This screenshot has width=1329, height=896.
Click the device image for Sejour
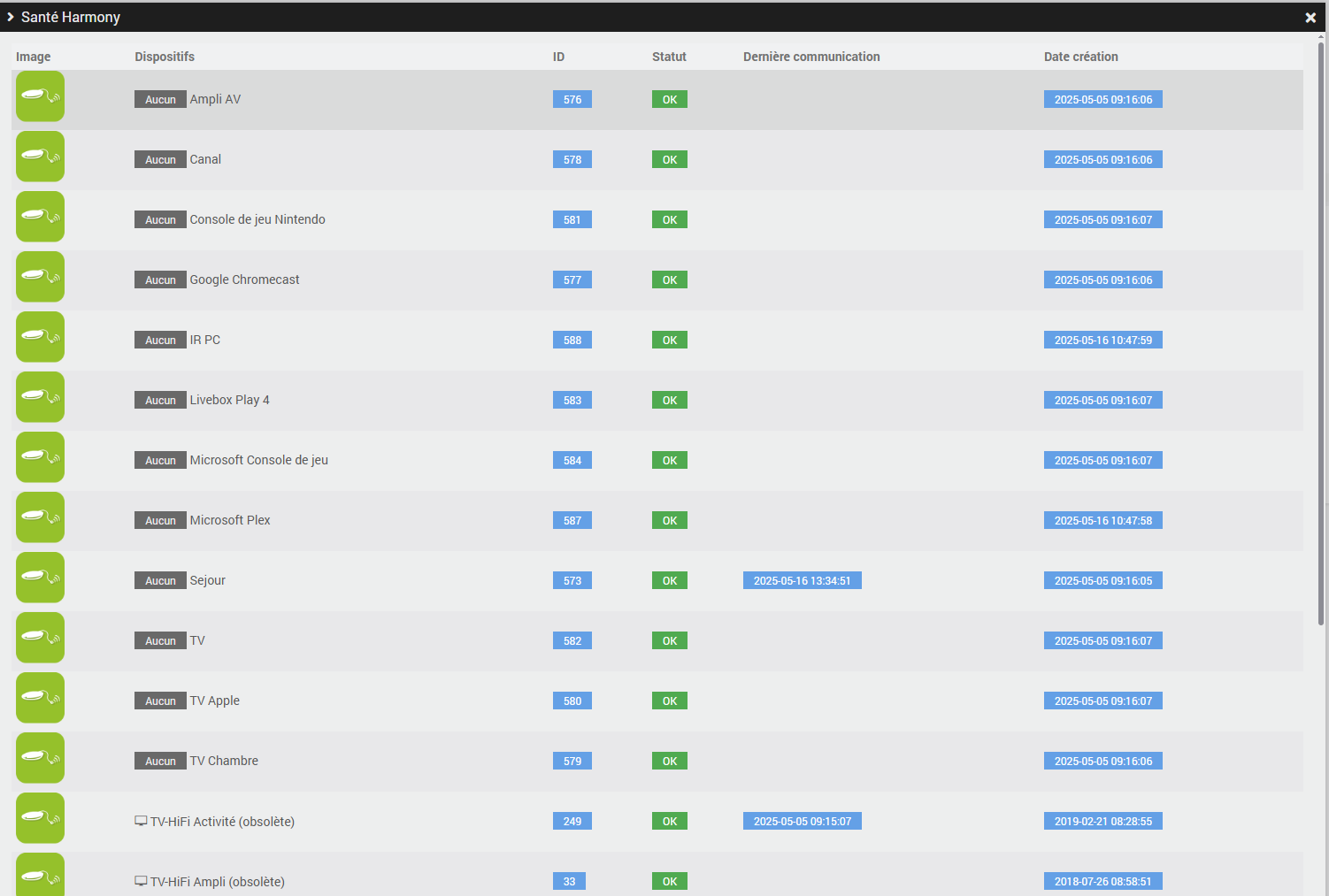40,578
